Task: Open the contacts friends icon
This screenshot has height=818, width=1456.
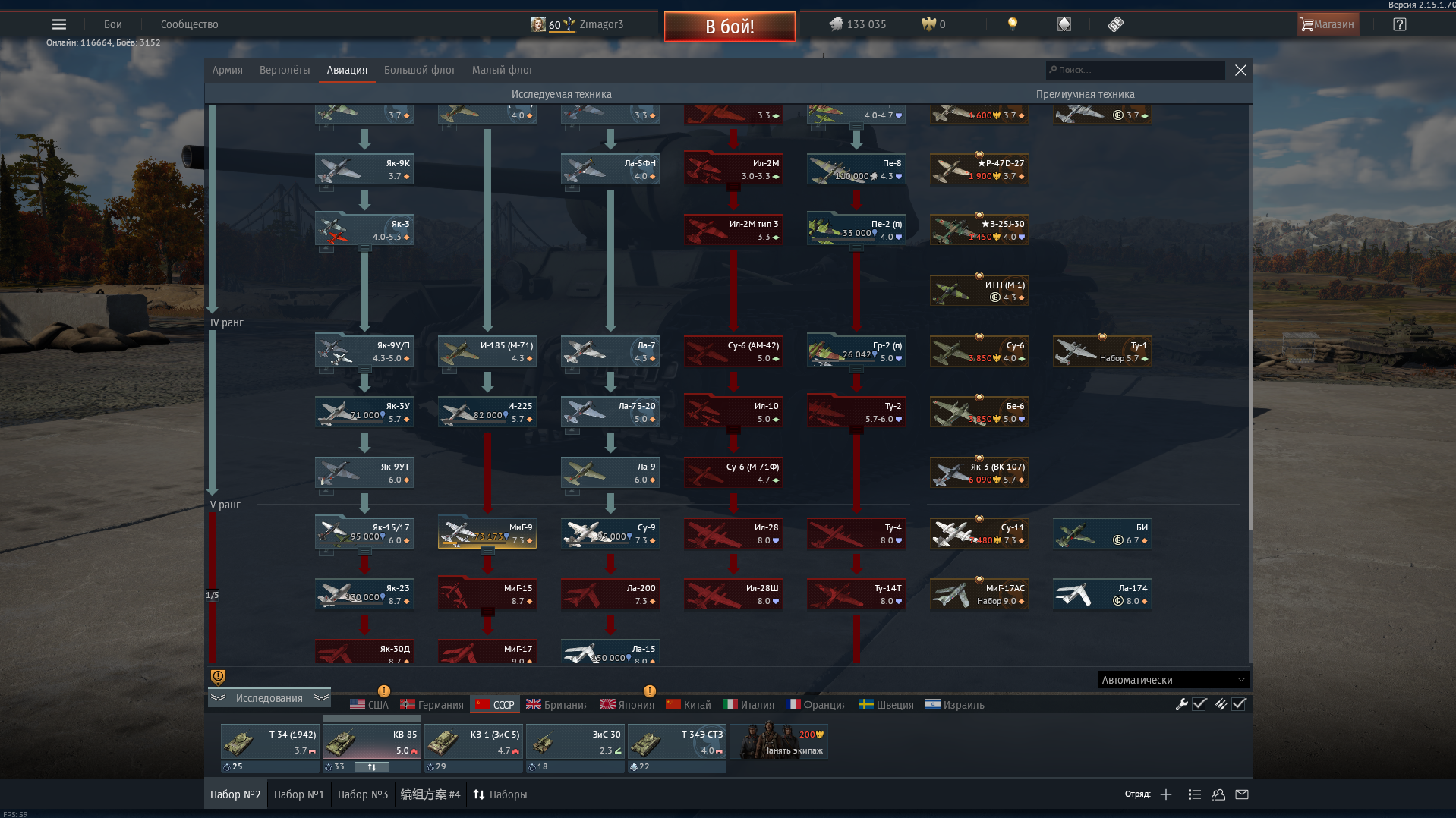Action: 1218,794
